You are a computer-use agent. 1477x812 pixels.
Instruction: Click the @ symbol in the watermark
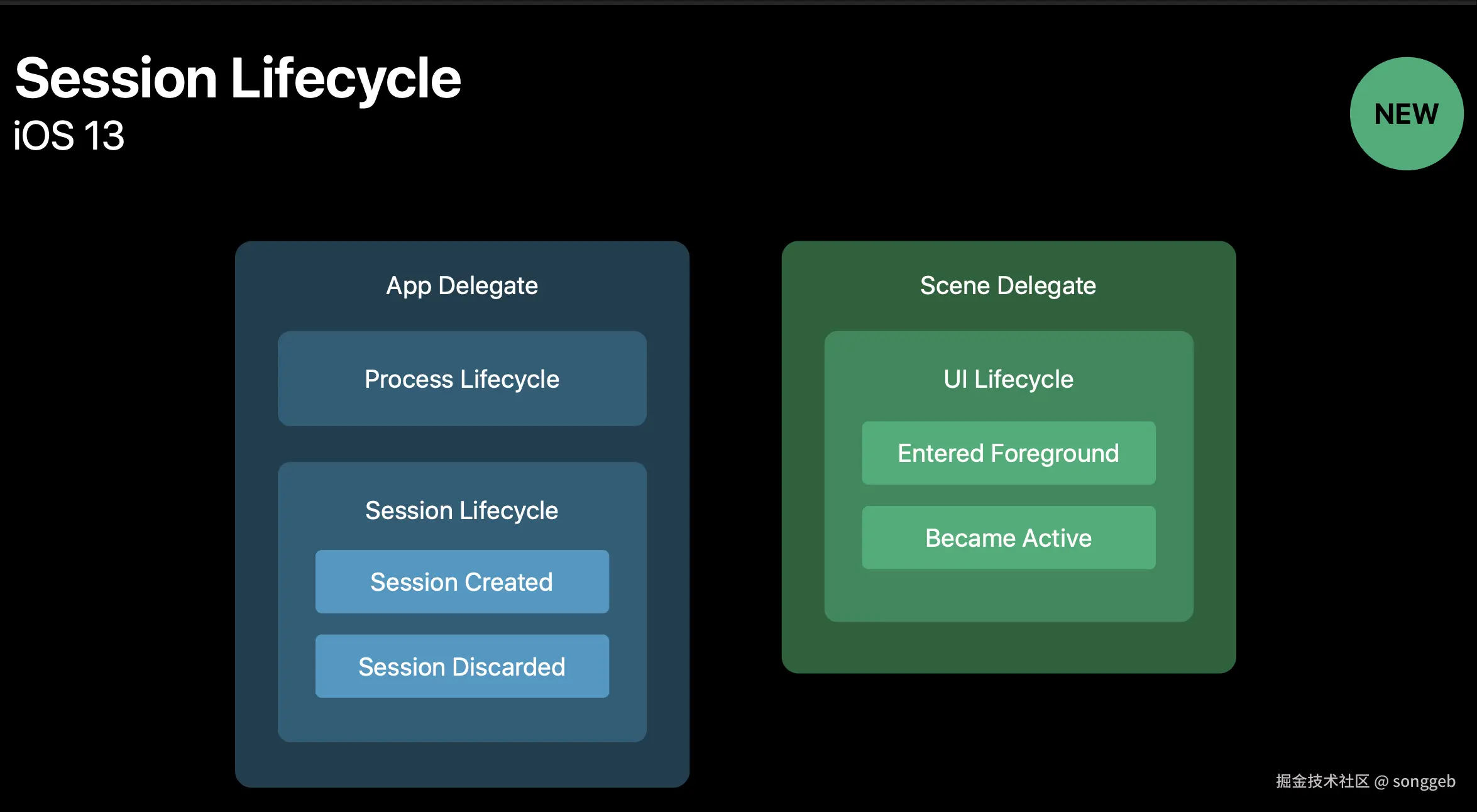(1381, 782)
